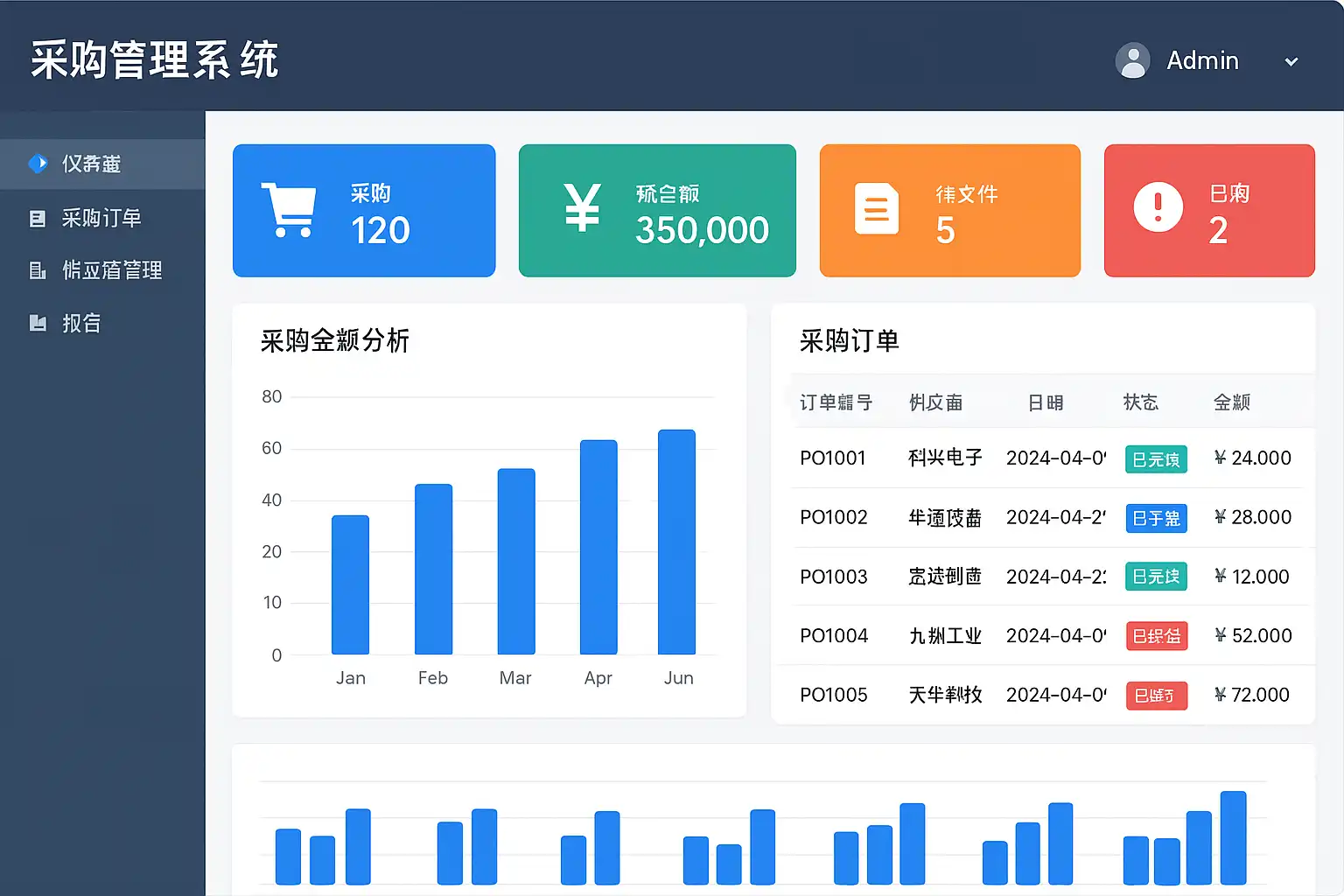Click the amount ¥ 72.000
Viewport: 1344px width, 896px height.
(1251, 695)
